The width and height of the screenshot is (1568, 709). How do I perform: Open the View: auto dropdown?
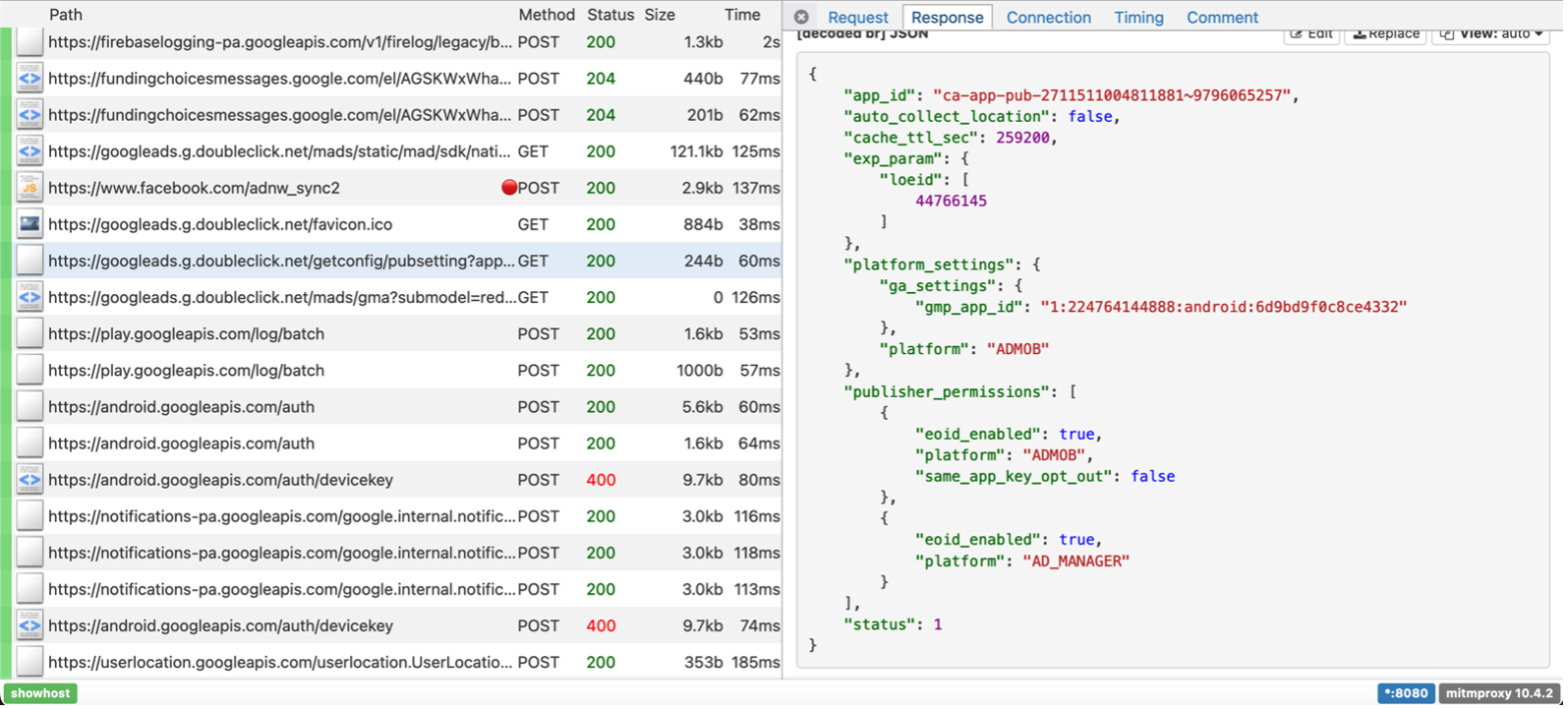1490,34
